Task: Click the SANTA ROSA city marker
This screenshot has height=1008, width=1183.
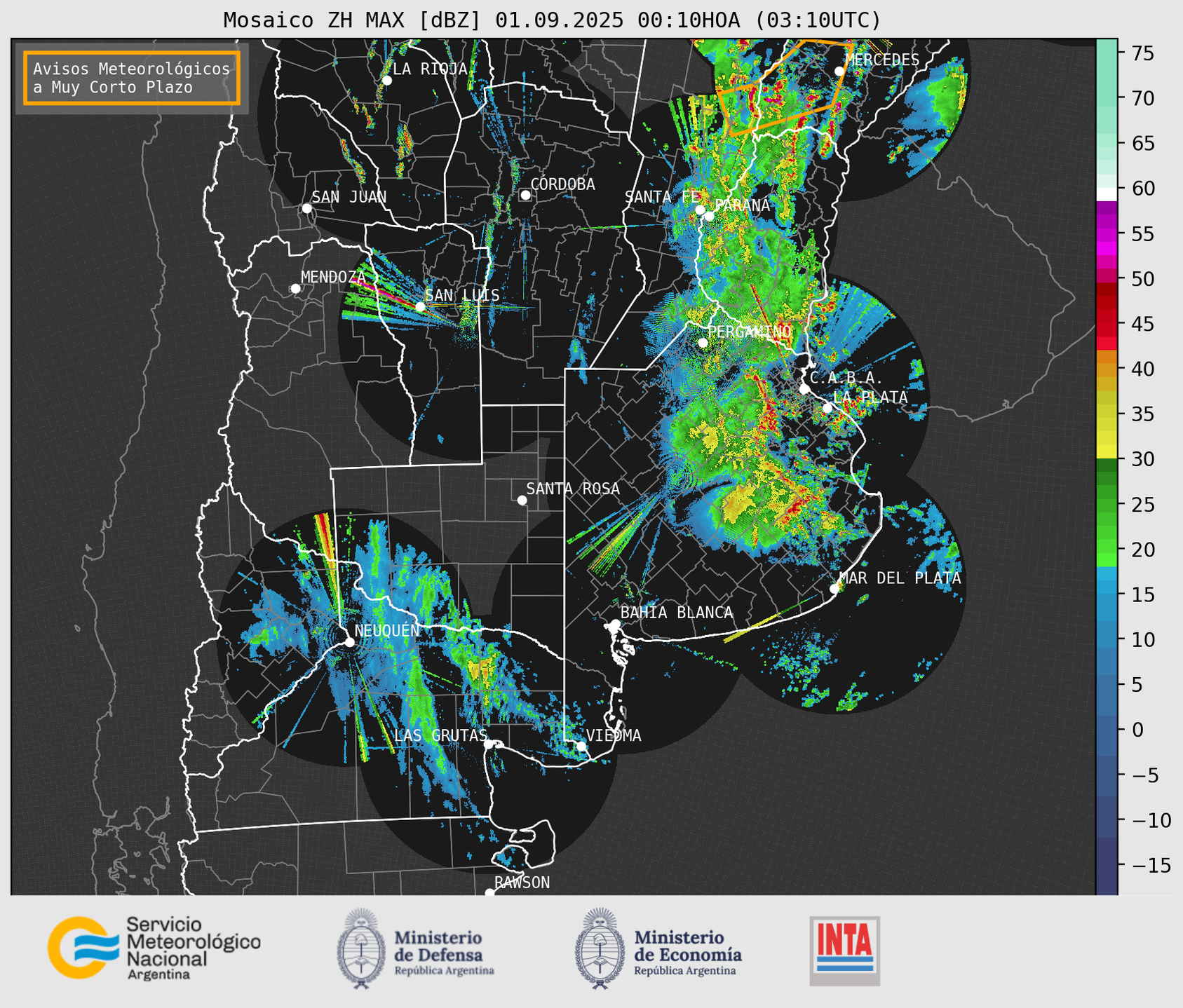Action: tap(522, 500)
